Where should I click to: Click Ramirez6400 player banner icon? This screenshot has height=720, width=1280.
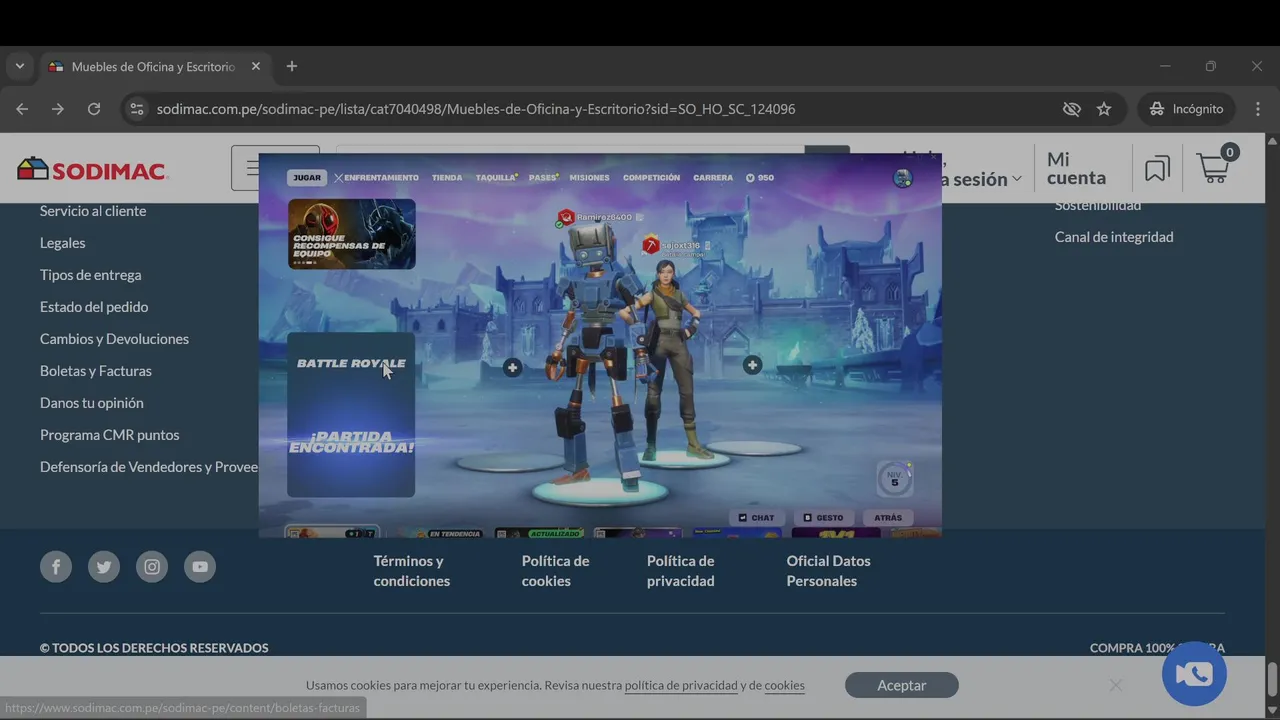(566, 217)
